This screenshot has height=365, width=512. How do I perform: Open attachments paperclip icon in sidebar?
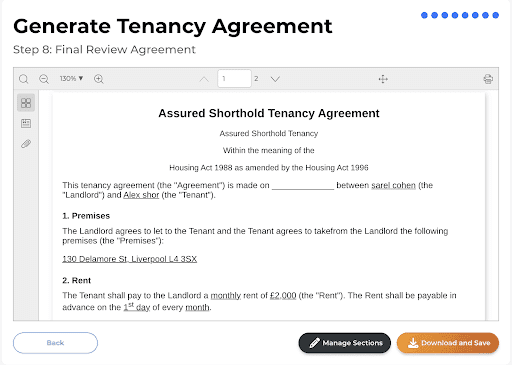coord(26,144)
